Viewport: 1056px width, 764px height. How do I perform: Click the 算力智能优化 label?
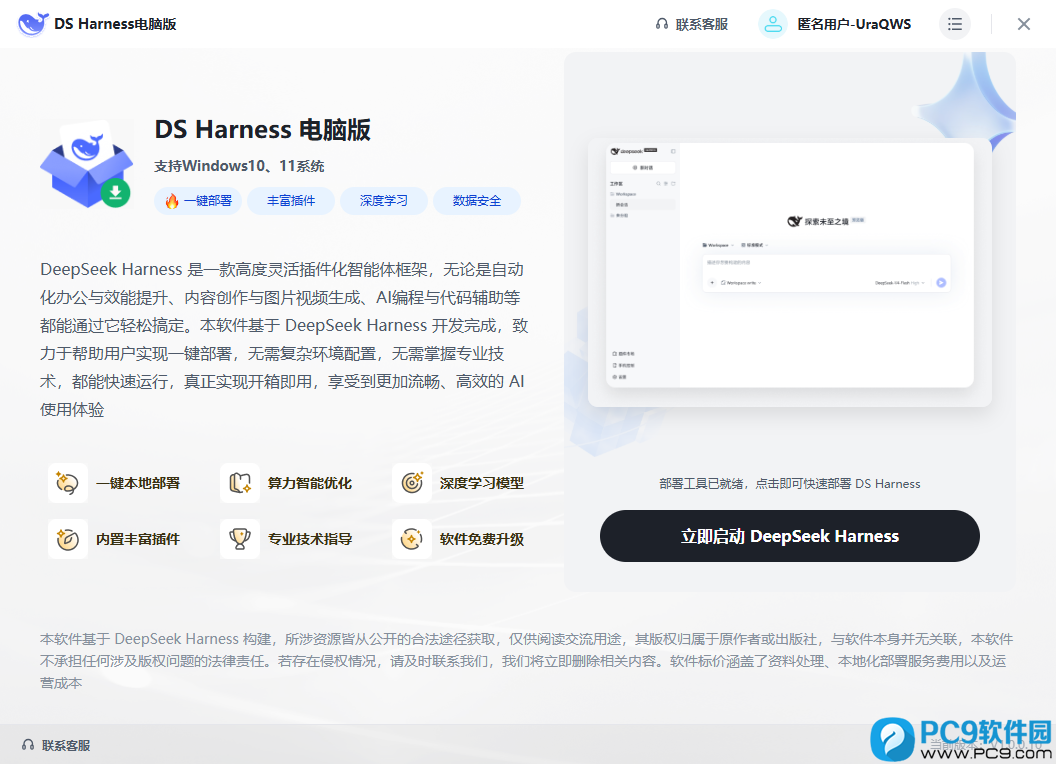click(310, 483)
